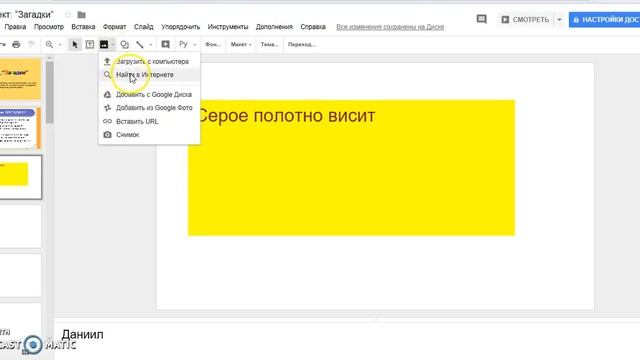The height and width of the screenshot is (360, 640).
Task: Expand arrow next to СМОТРЕТЬ button
Action: (560, 20)
